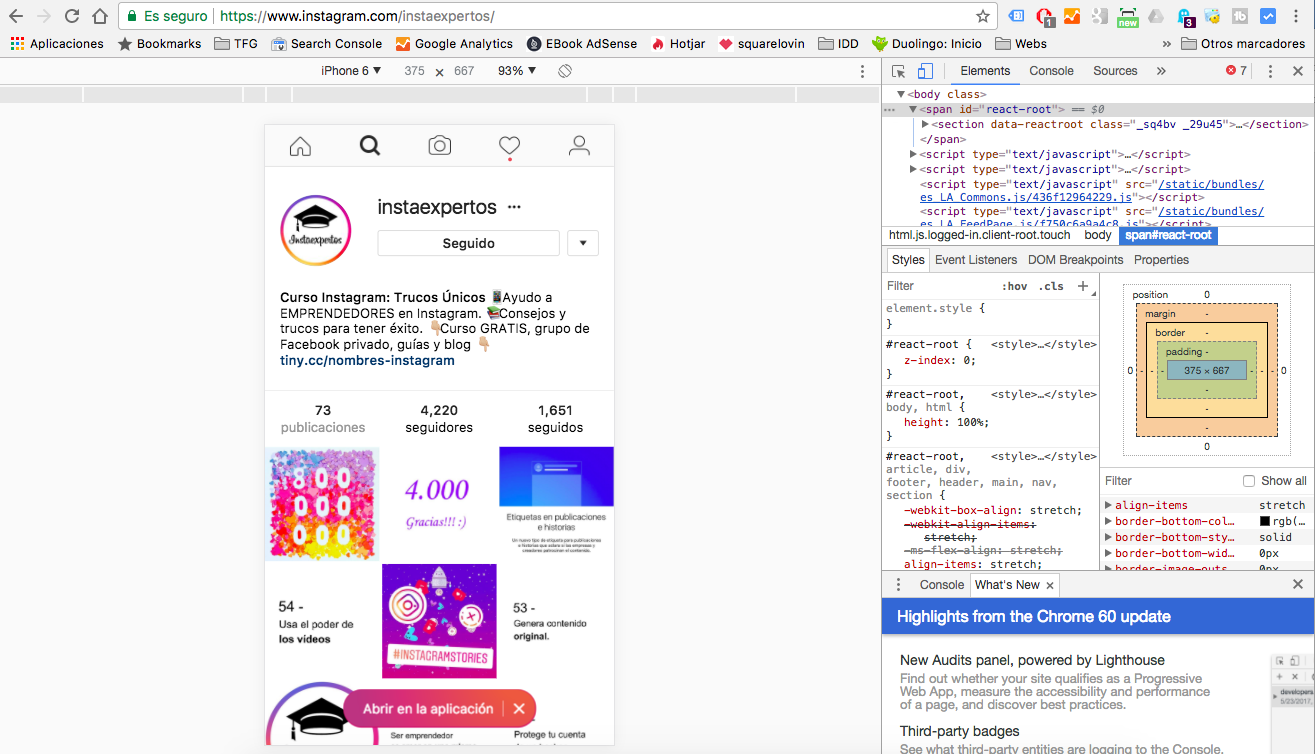Toggle the .cls classes button

tap(1051, 286)
